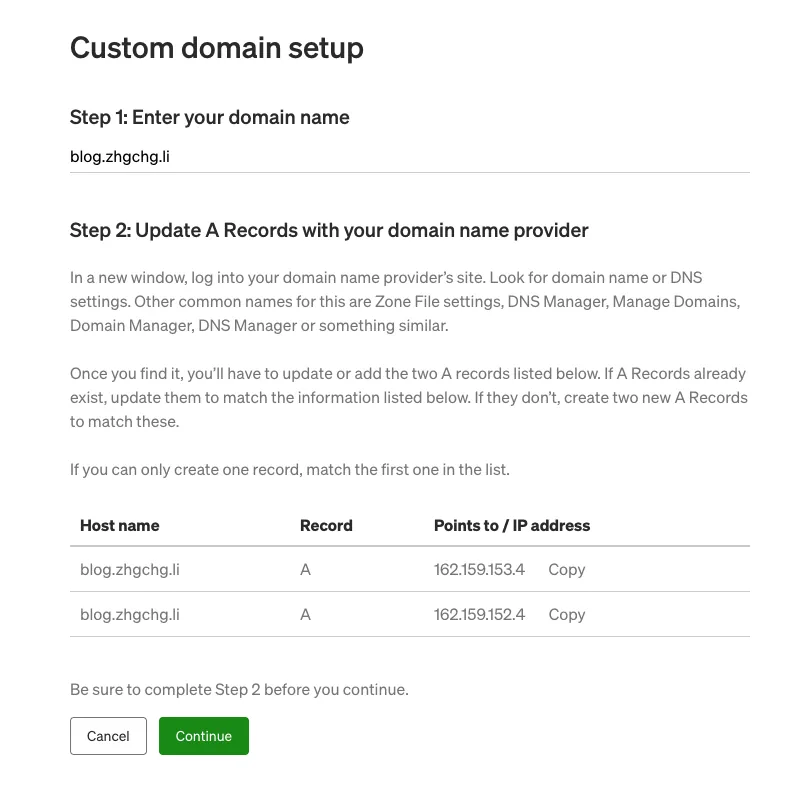799x799 pixels.
Task: Copy the 162.159.153.4 IP address
Action: point(566,570)
